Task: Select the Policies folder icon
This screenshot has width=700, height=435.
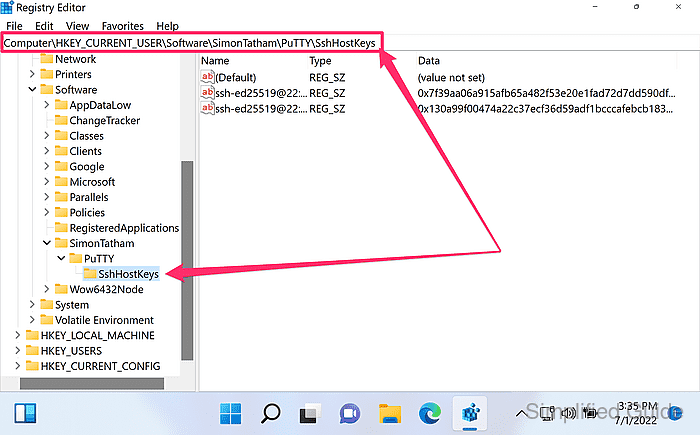Action: 61,212
